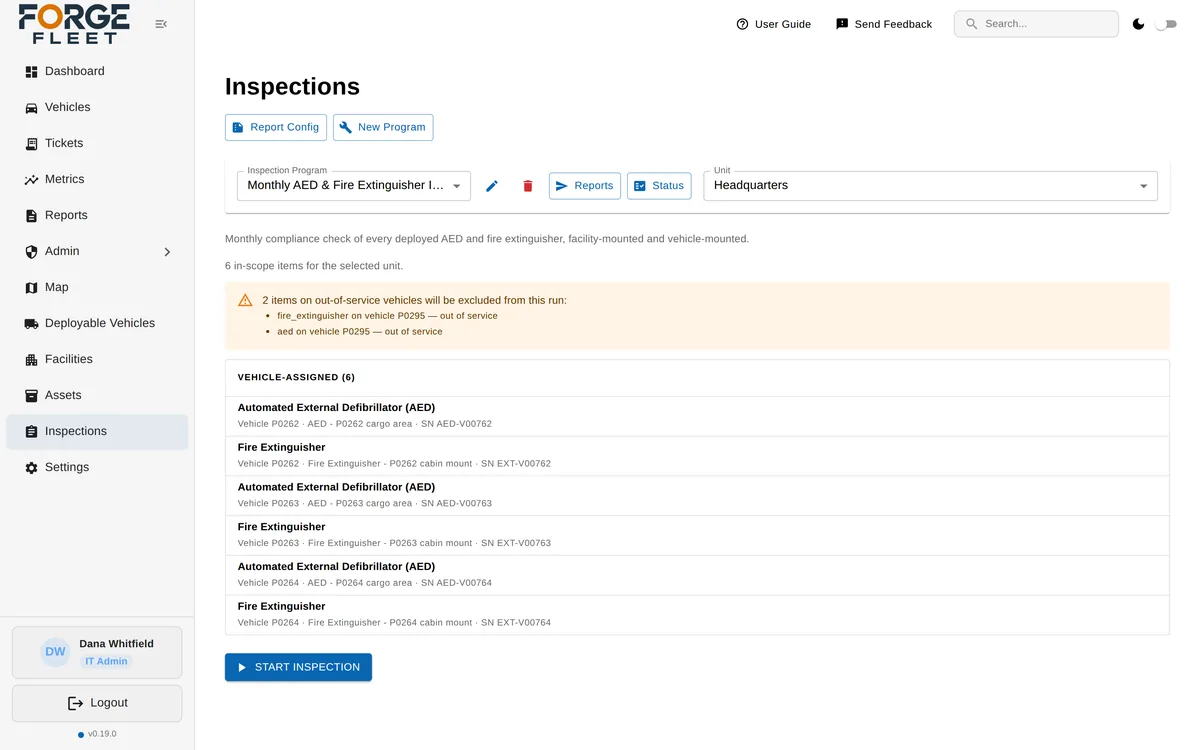
Task: Select Fire Extinguisher row SN EXT-V00762
Action: click(697, 456)
